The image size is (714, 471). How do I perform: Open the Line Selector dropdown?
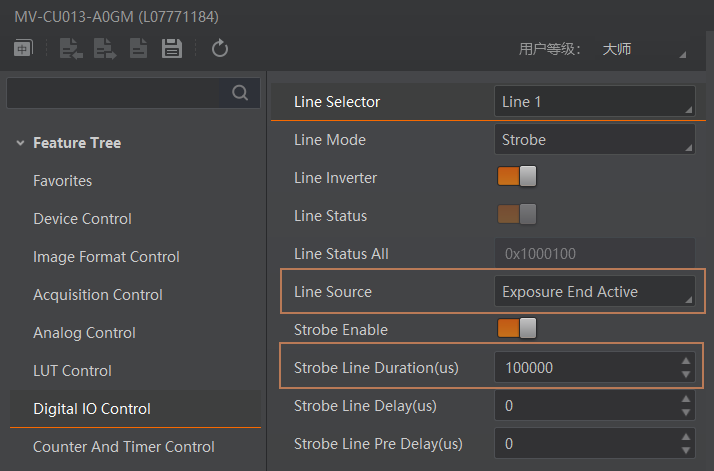point(595,101)
